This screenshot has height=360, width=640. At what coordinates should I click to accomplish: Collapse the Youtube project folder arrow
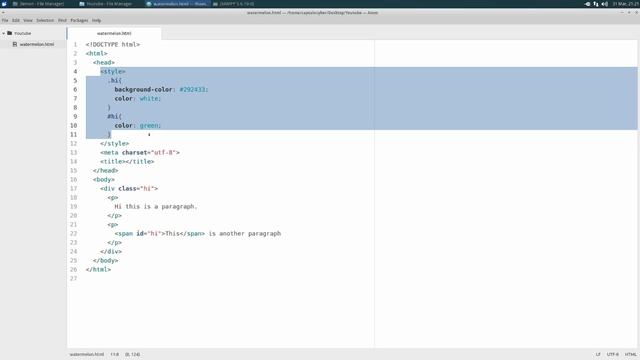(x=4, y=33)
